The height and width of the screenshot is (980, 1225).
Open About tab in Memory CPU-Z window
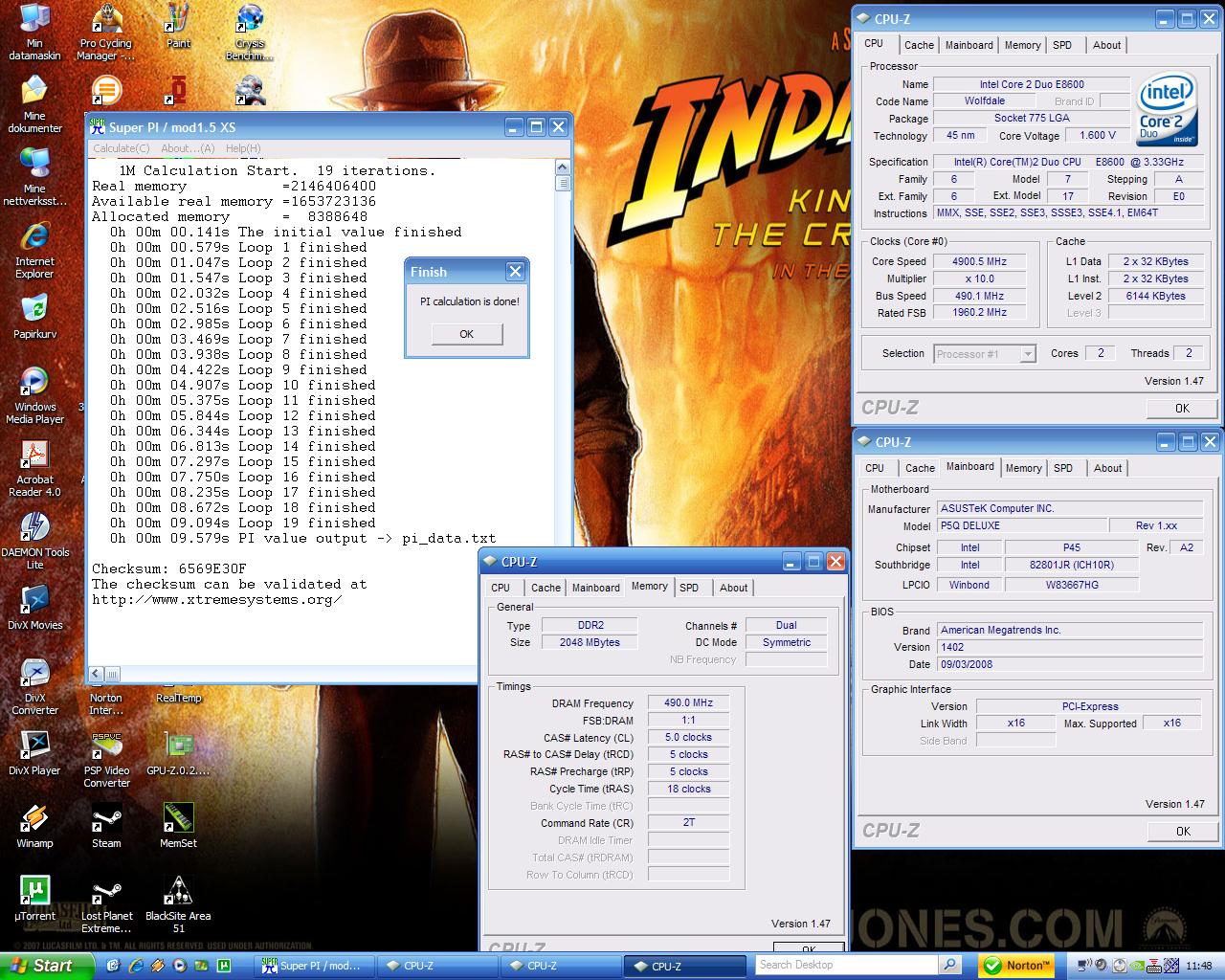point(733,588)
